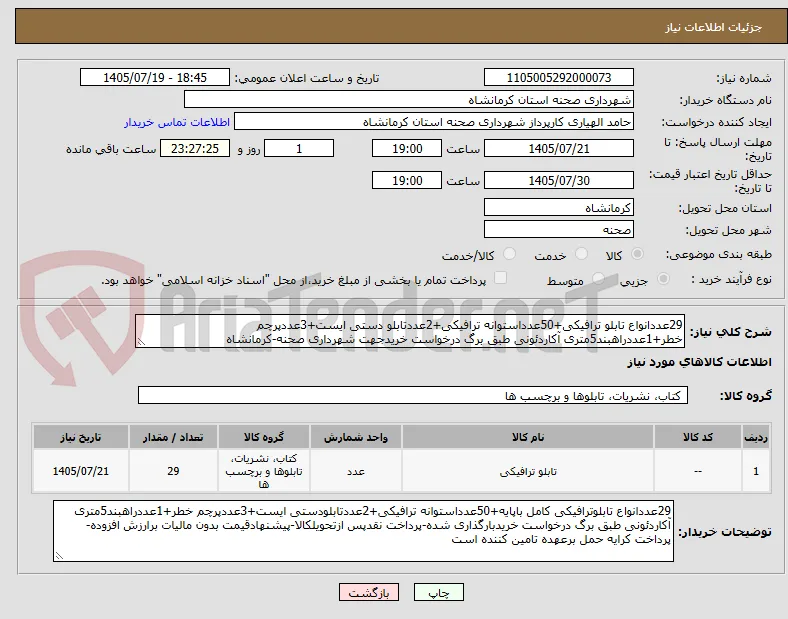
Task: Click the price validity date 1405/07/30 field
Action: [x=558, y=180]
